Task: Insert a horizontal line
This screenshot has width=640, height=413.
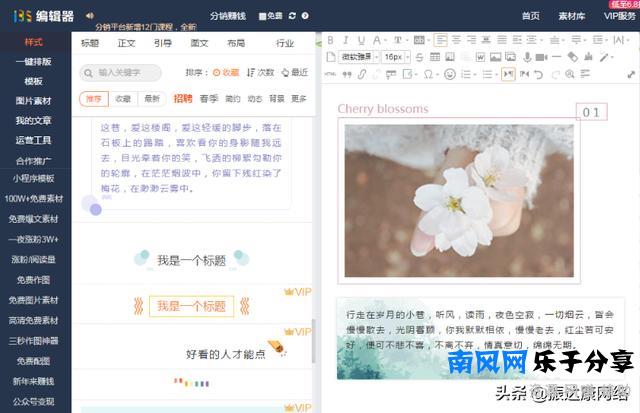Action: tap(556, 57)
